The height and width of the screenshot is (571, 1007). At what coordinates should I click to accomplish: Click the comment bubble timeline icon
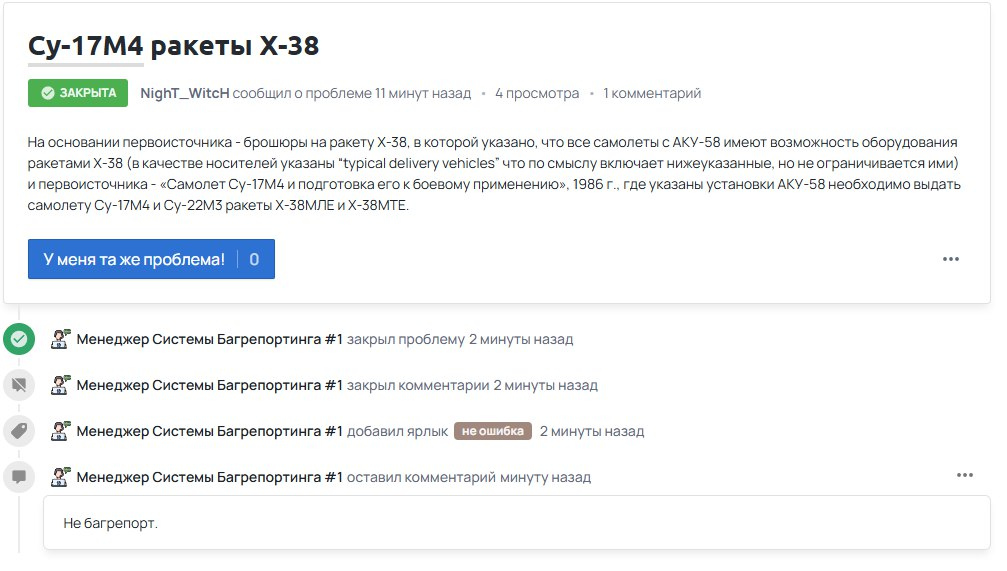(19, 477)
